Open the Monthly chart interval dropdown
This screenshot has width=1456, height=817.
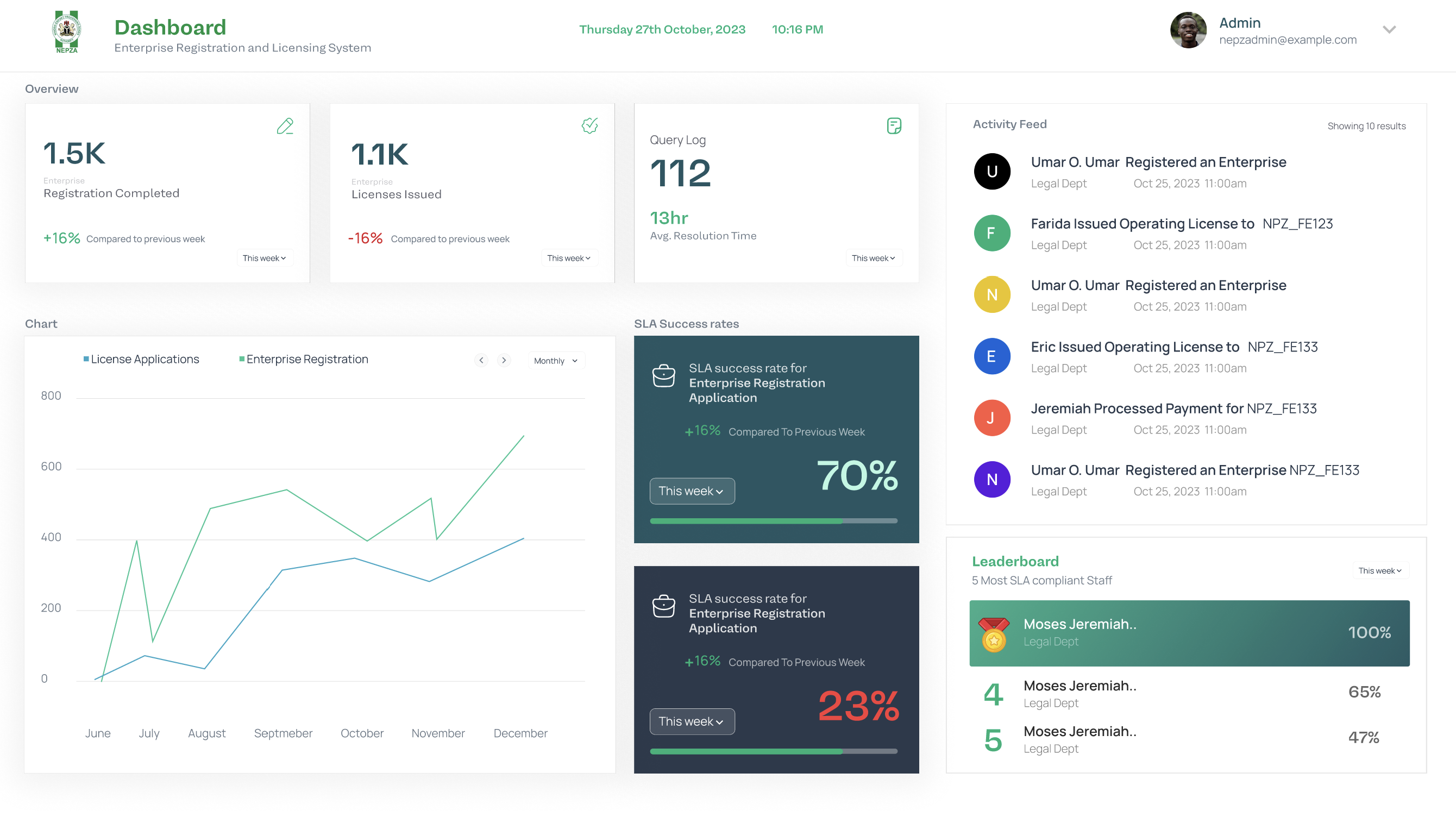point(556,361)
